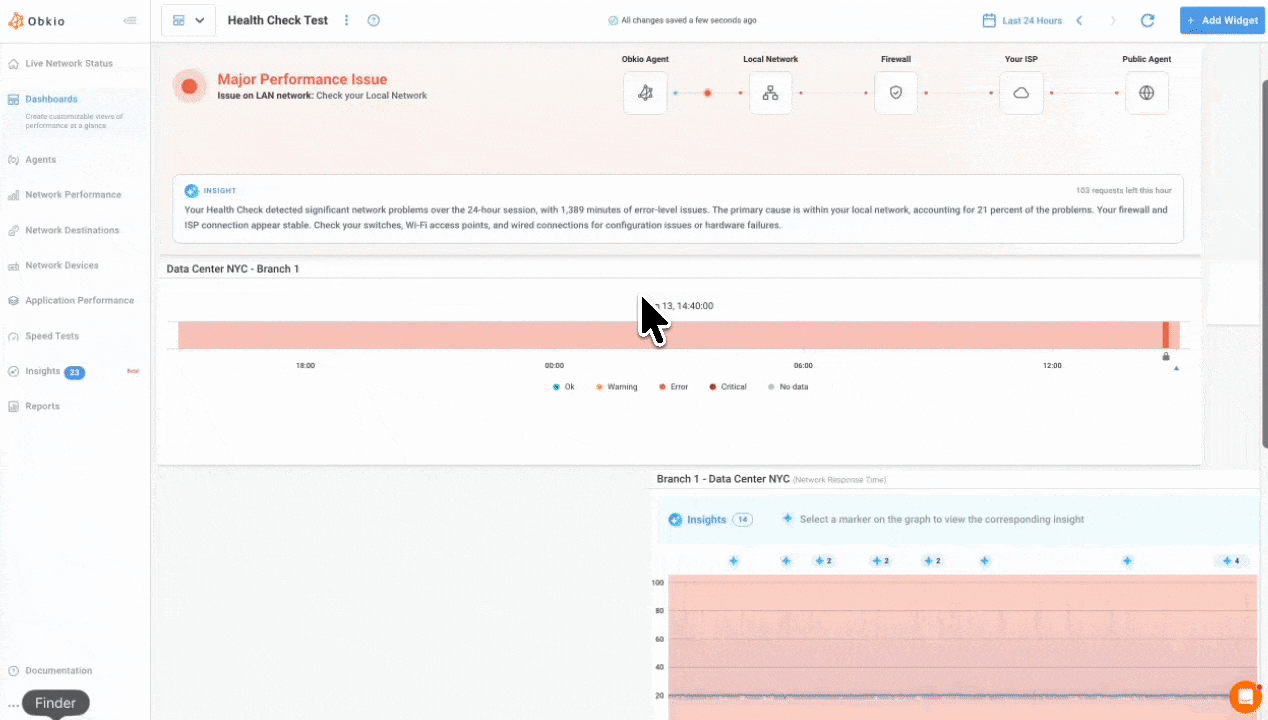Viewport: 1268px width, 720px height.
Task: Open Application Performance page
Action: click(79, 300)
